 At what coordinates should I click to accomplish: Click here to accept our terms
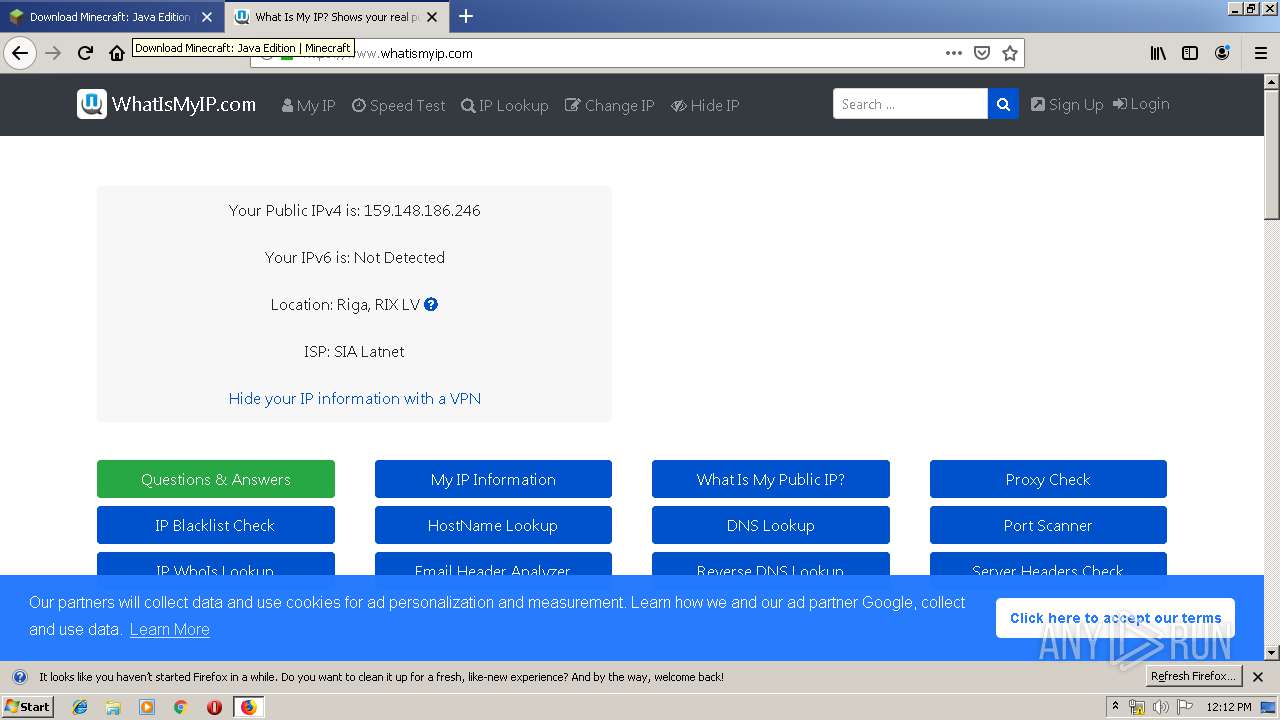[x=1115, y=618]
